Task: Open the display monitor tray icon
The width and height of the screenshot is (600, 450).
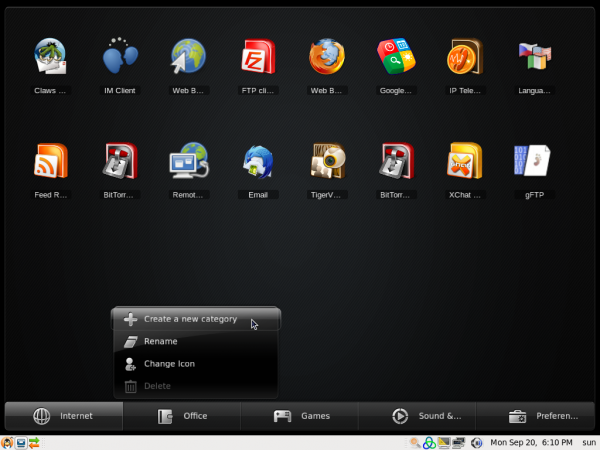Action: click(444, 443)
